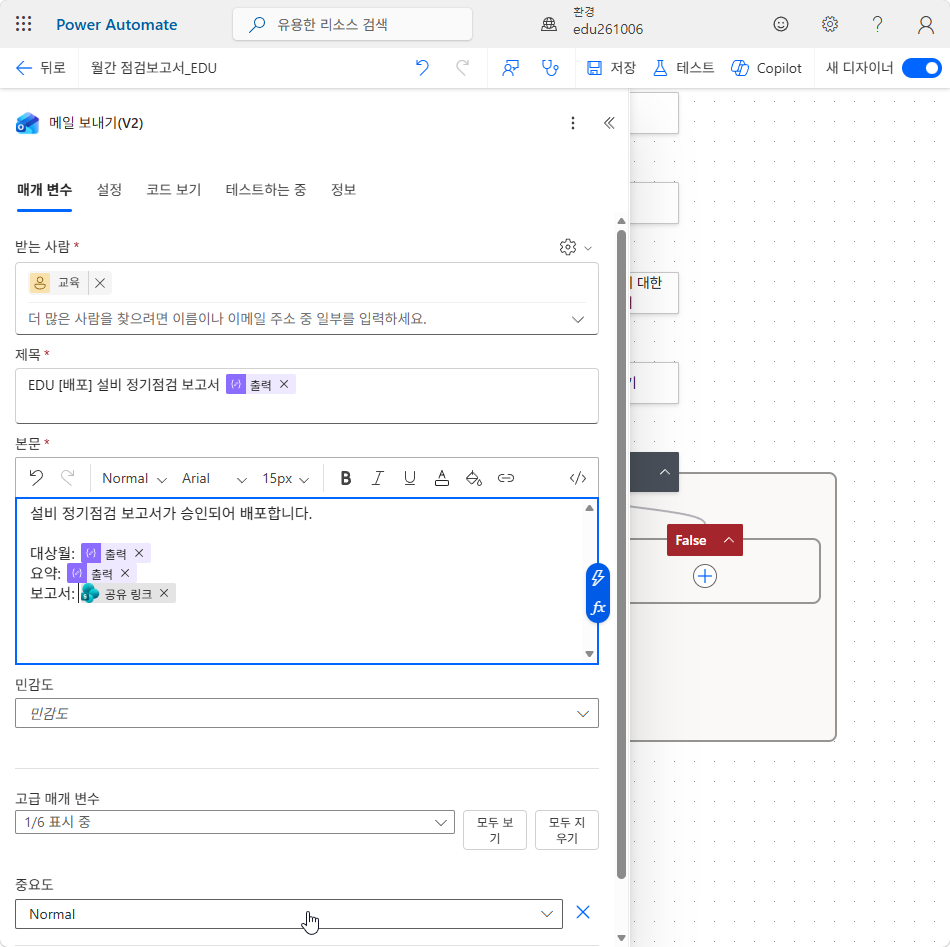The width and height of the screenshot is (950, 947).
Task: Switch to the 정보 tab
Action: [x=343, y=190]
